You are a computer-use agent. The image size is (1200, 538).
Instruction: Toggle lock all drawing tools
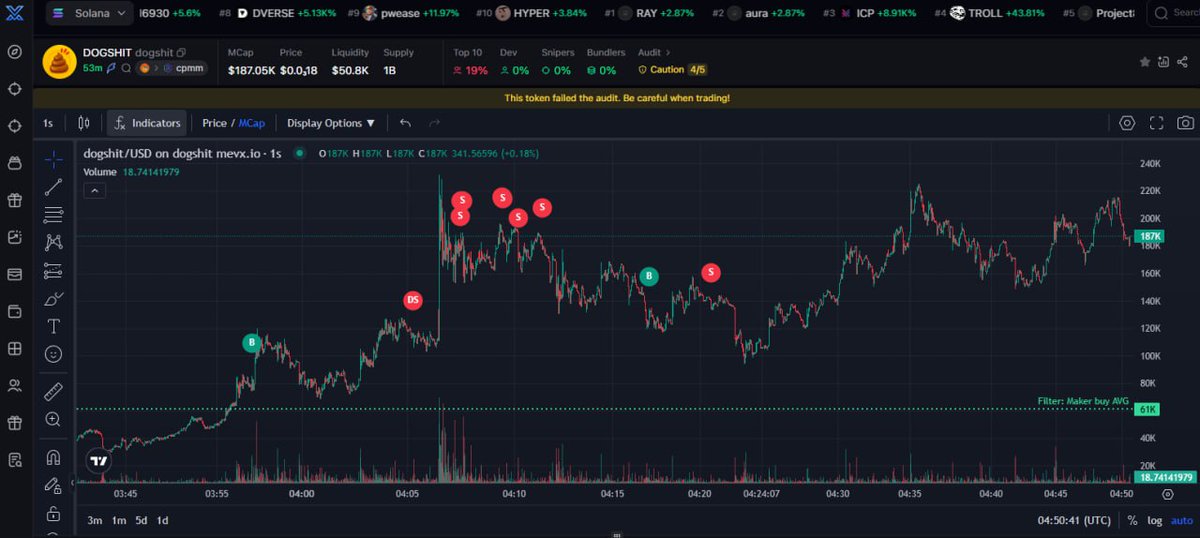click(x=53, y=514)
